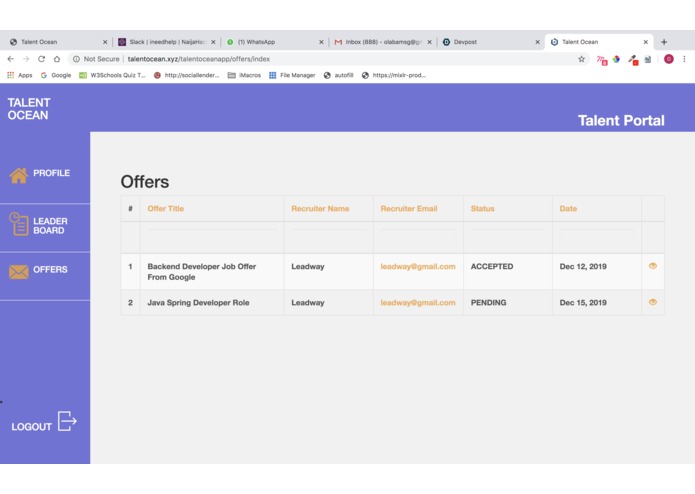Select 'Backend Developer Job Offer From Google' text

click(202, 272)
